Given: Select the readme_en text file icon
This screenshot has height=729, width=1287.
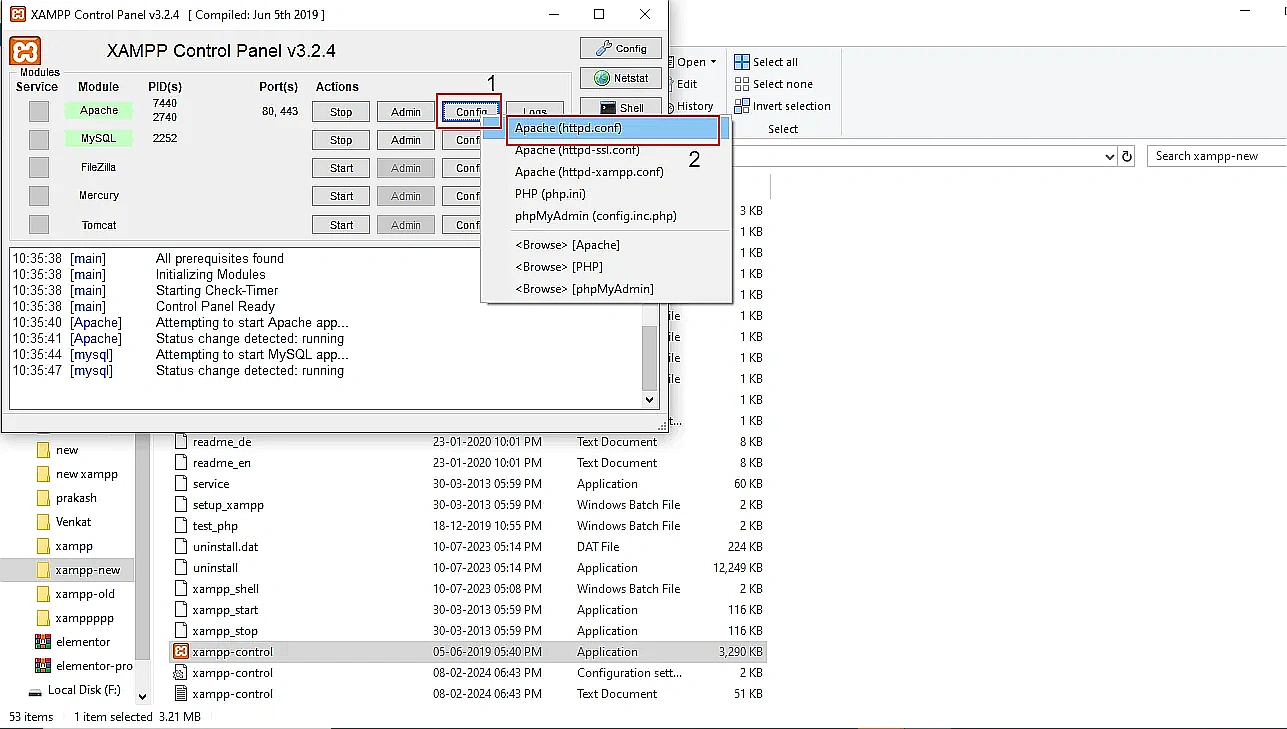Looking at the screenshot, I should tap(181, 463).
